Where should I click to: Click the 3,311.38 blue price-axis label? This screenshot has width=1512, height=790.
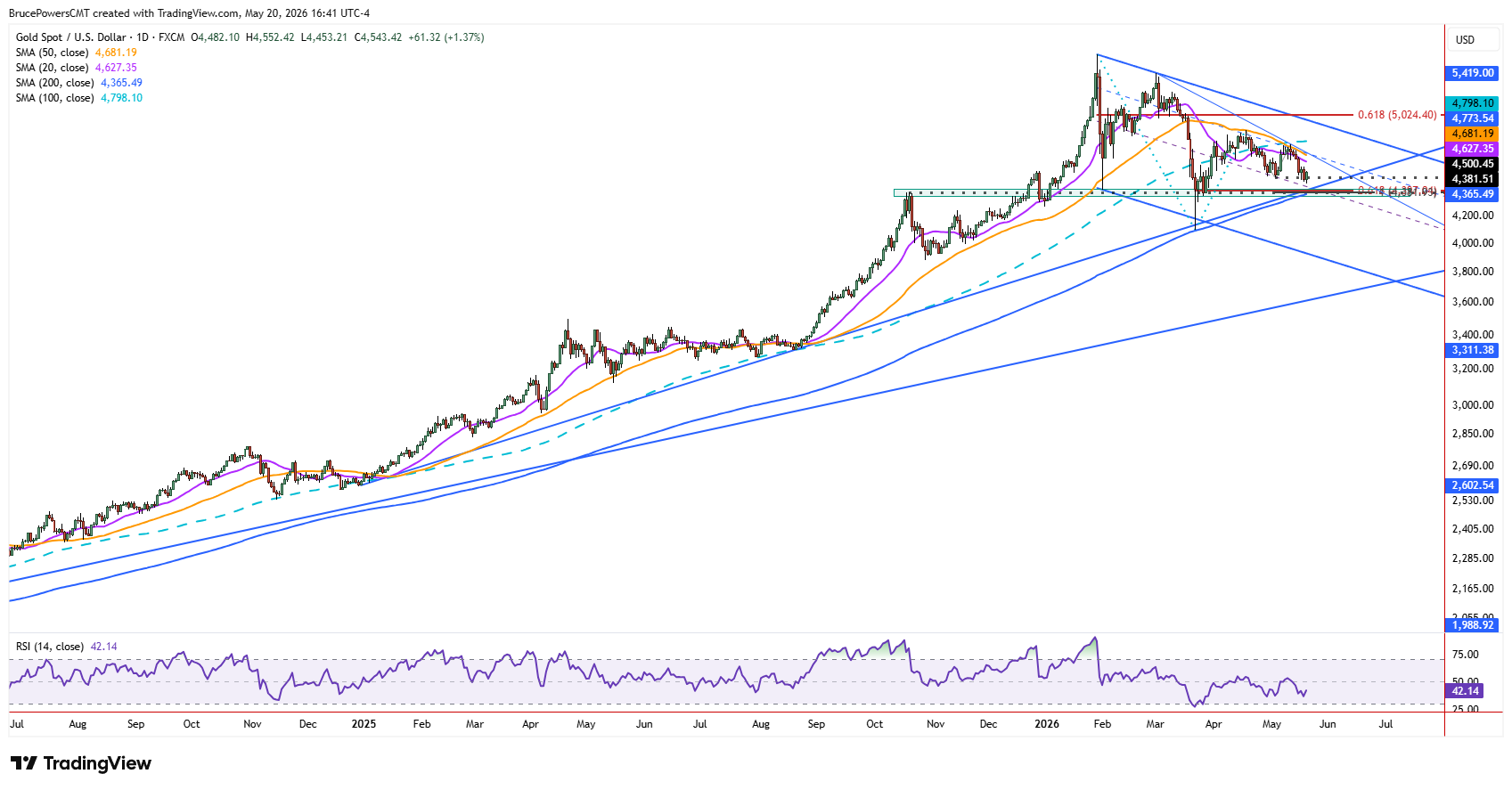pos(1472,350)
